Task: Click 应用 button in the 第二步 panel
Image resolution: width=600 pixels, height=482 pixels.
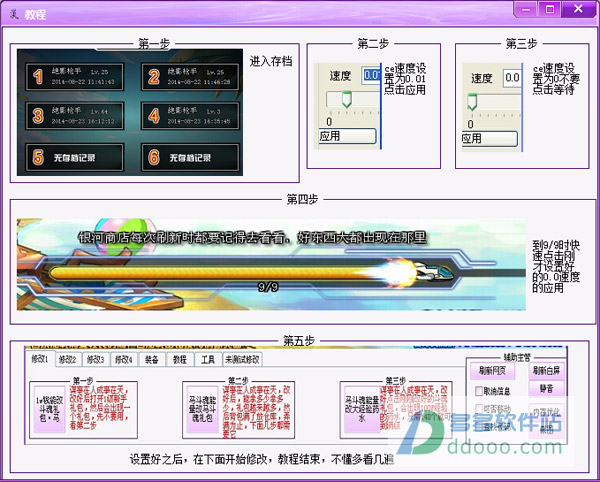Action: pos(347,136)
